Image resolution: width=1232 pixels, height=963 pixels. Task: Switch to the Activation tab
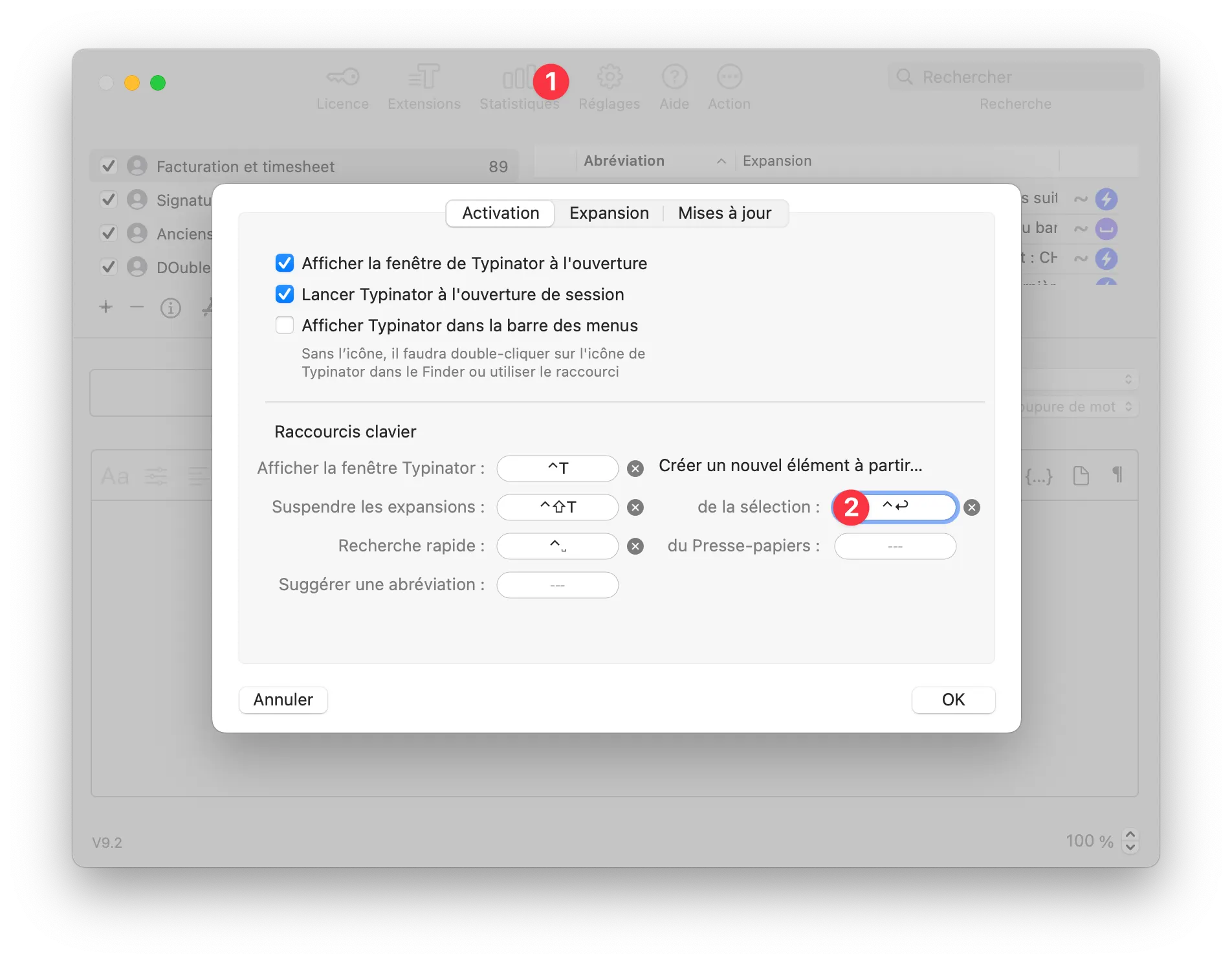(x=501, y=213)
